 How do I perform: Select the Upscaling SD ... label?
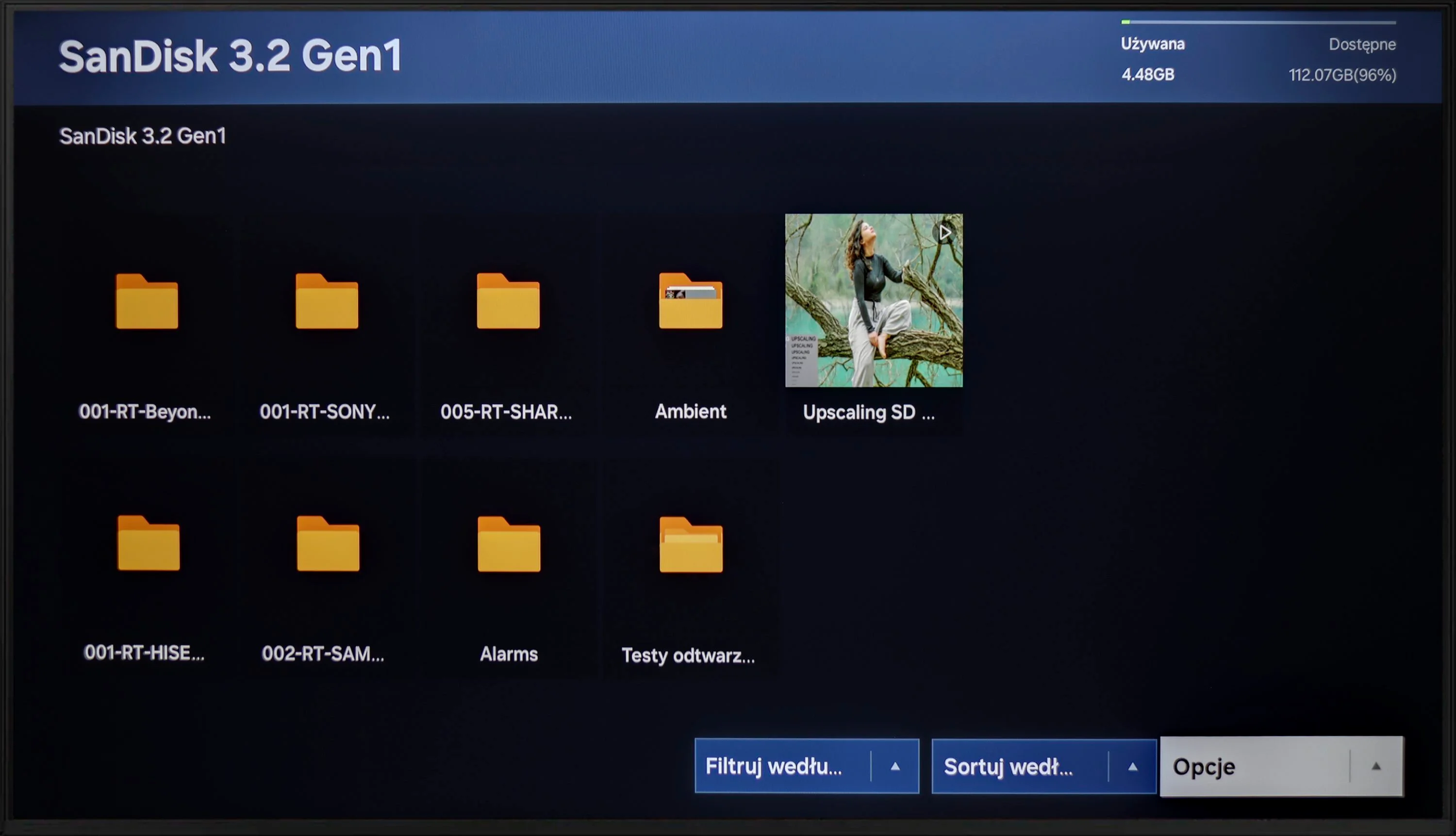(x=868, y=413)
